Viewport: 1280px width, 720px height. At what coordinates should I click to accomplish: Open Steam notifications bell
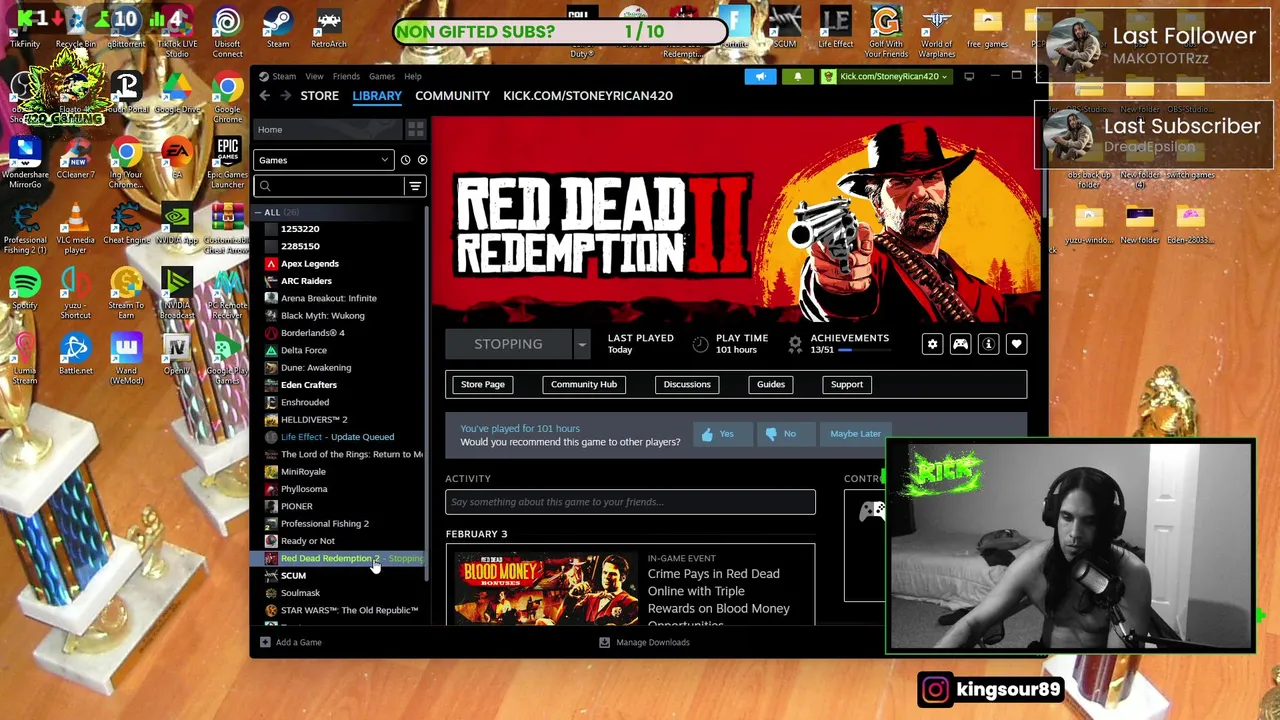(798, 76)
